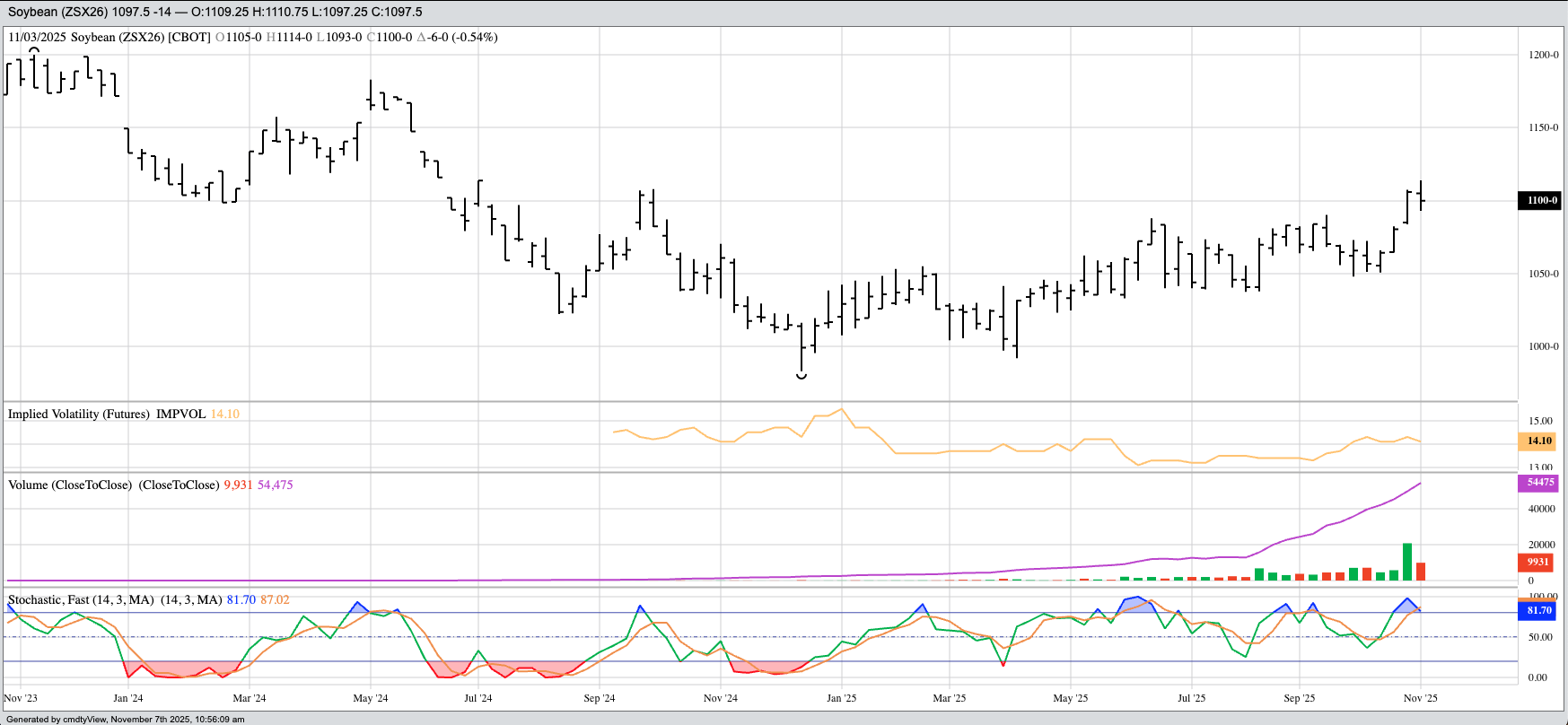Click the black 1100-0 last price badge
This screenshot has width=1568, height=725.
point(1539,200)
